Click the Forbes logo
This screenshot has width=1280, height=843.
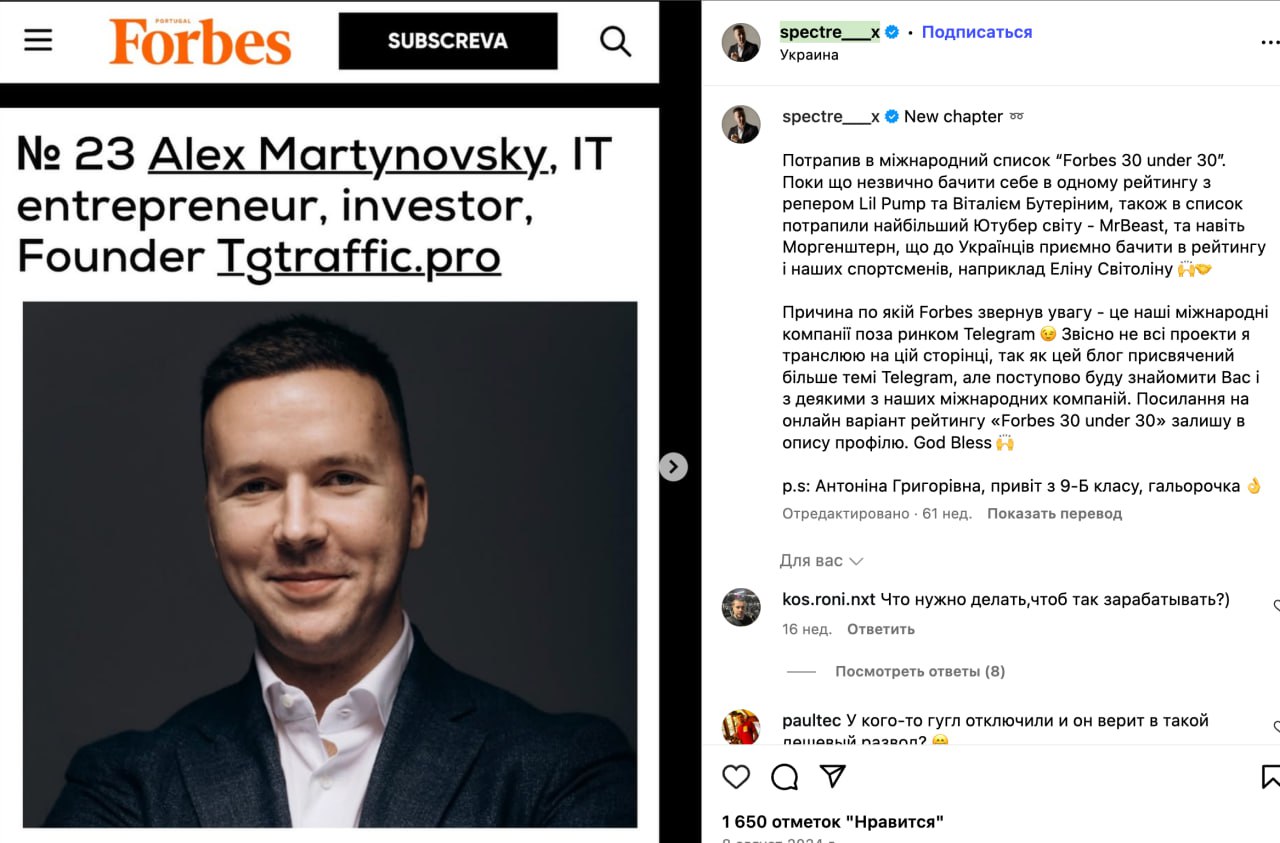200,41
